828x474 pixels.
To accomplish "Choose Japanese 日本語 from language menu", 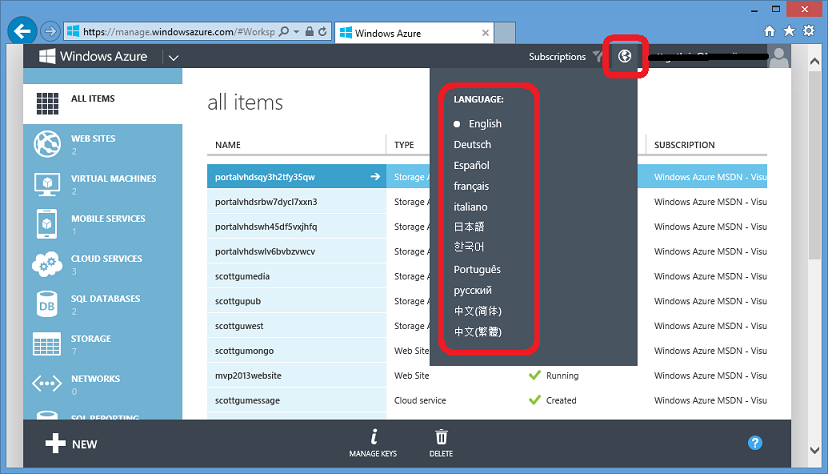I will click(469, 227).
